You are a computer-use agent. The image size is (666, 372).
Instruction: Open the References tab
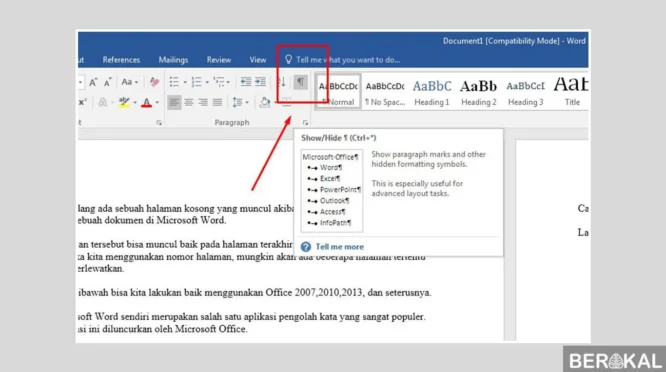pos(121,60)
